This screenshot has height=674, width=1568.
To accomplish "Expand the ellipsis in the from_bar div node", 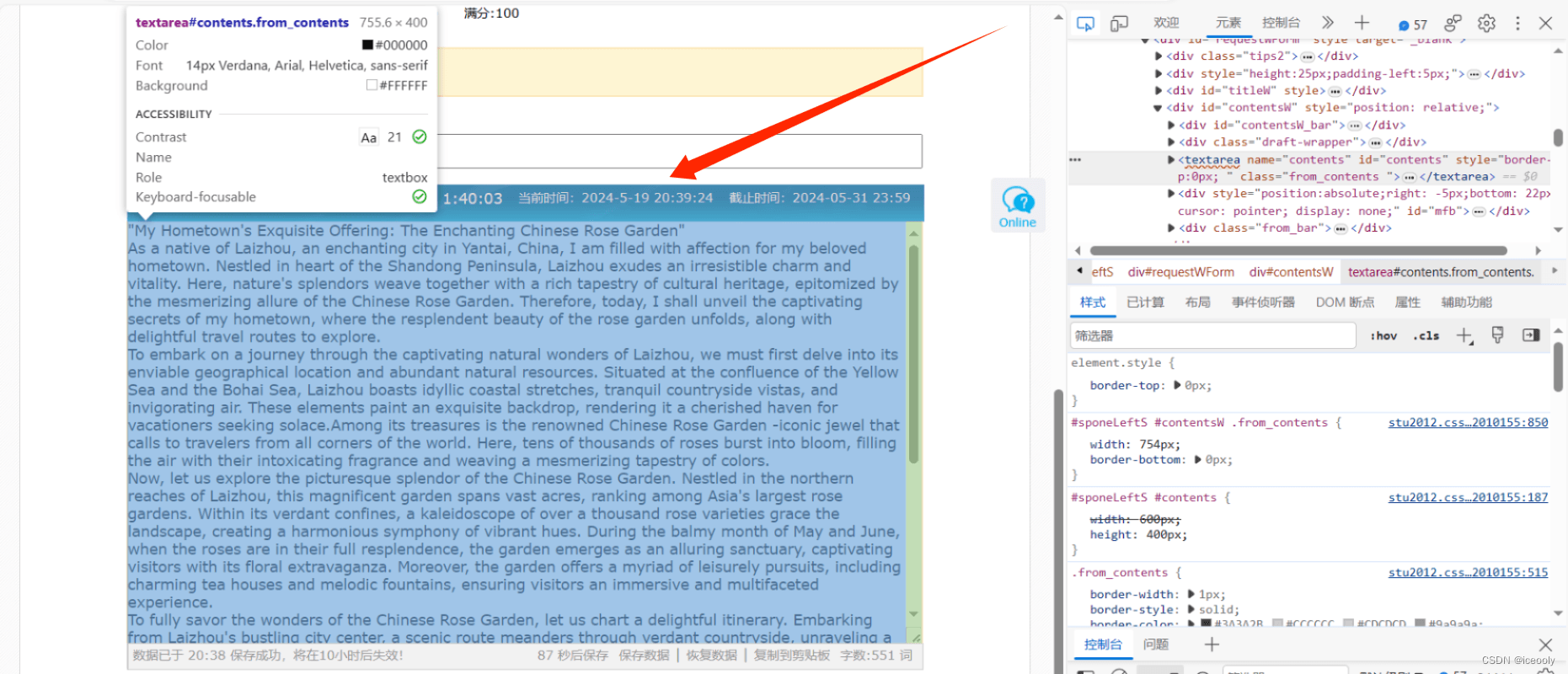I will 1341,228.
